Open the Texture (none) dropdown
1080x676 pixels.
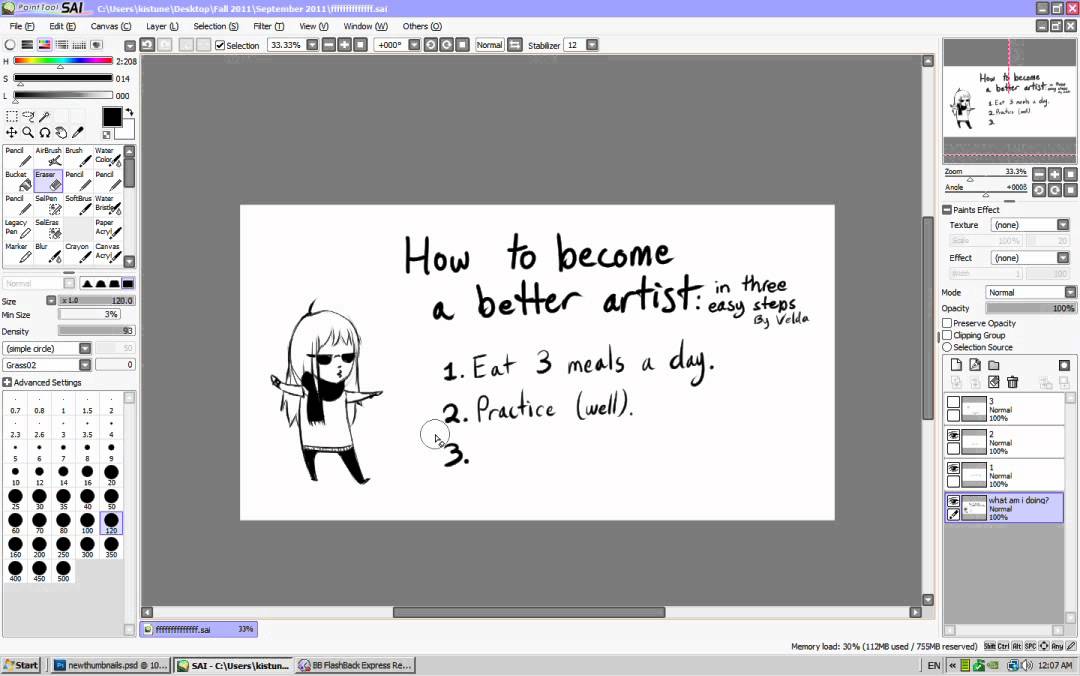click(1063, 225)
